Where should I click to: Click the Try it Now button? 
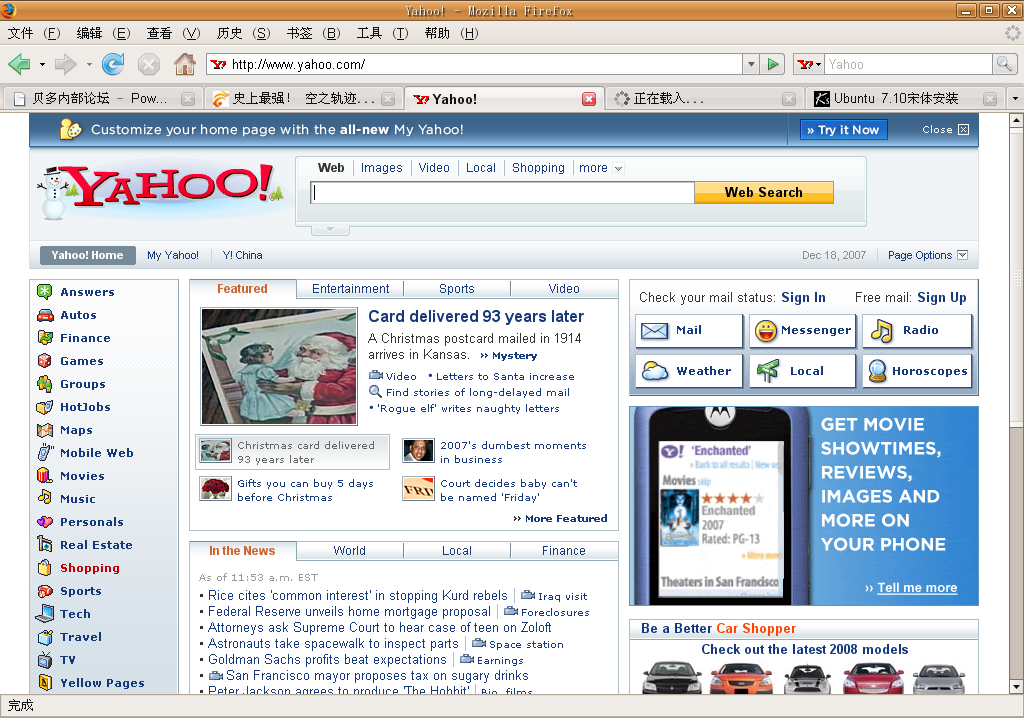point(843,130)
